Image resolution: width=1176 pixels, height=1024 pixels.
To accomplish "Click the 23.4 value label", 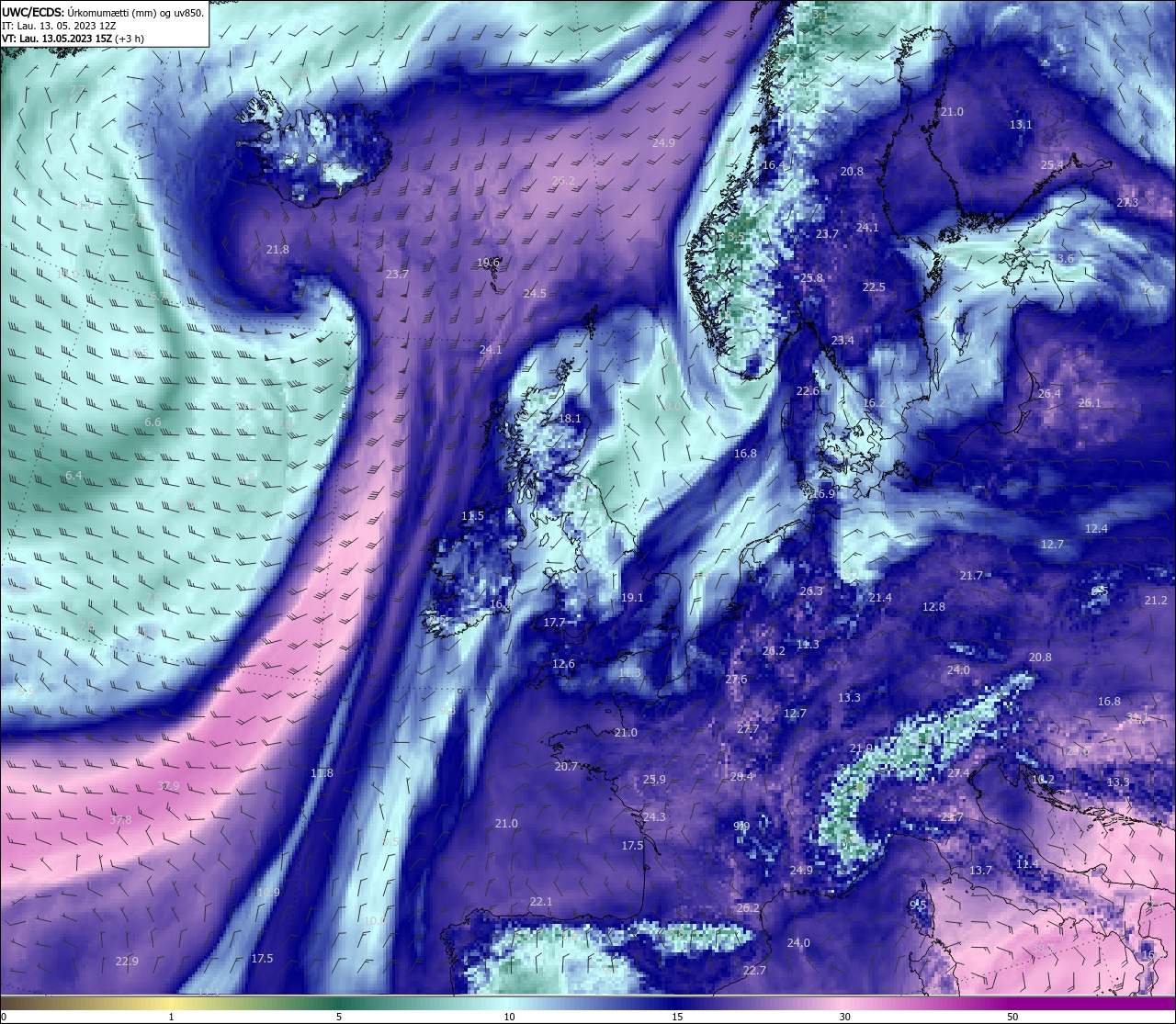I will [x=842, y=341].
